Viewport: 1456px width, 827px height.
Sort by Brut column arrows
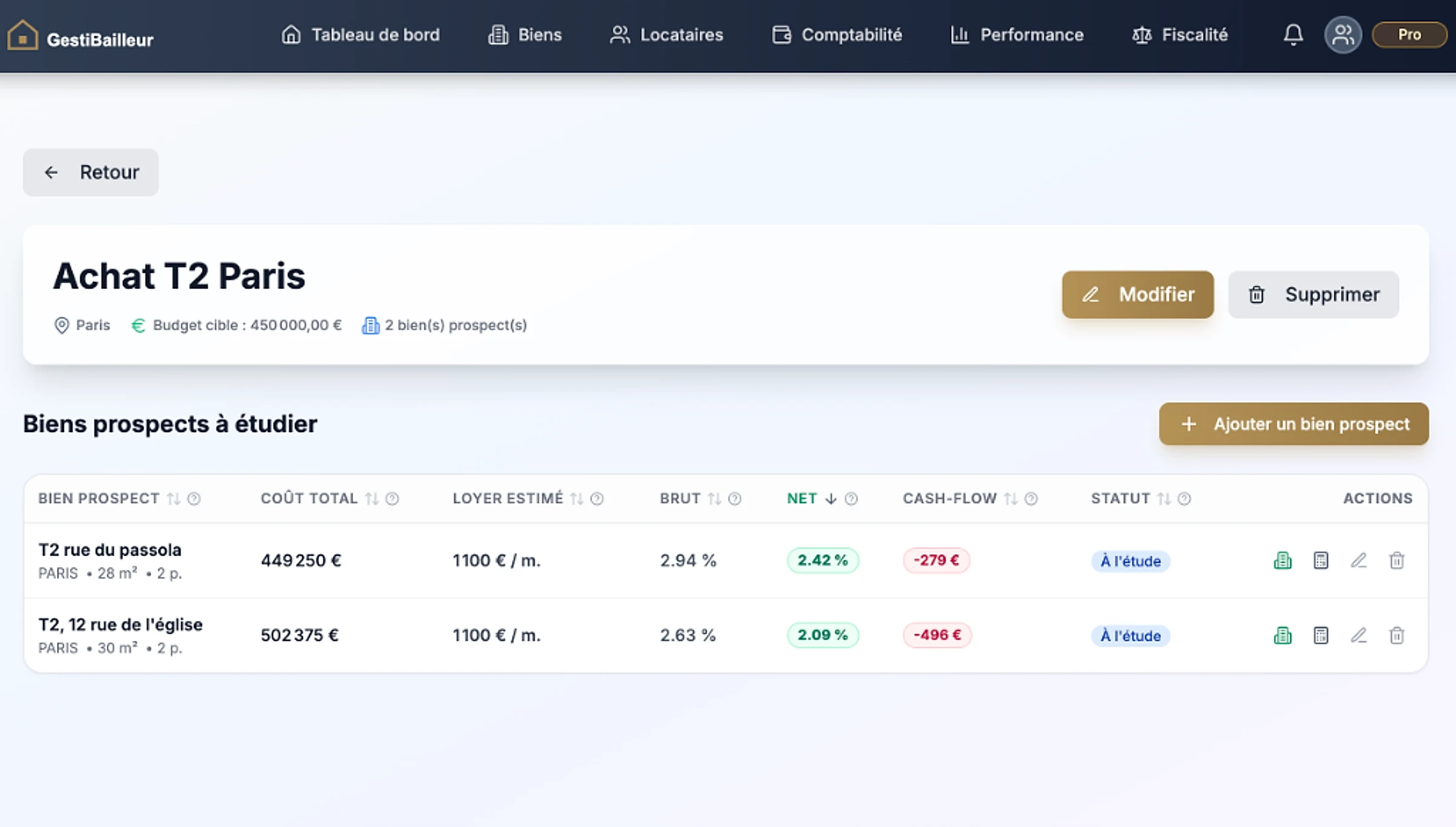(x=715, y=498)
